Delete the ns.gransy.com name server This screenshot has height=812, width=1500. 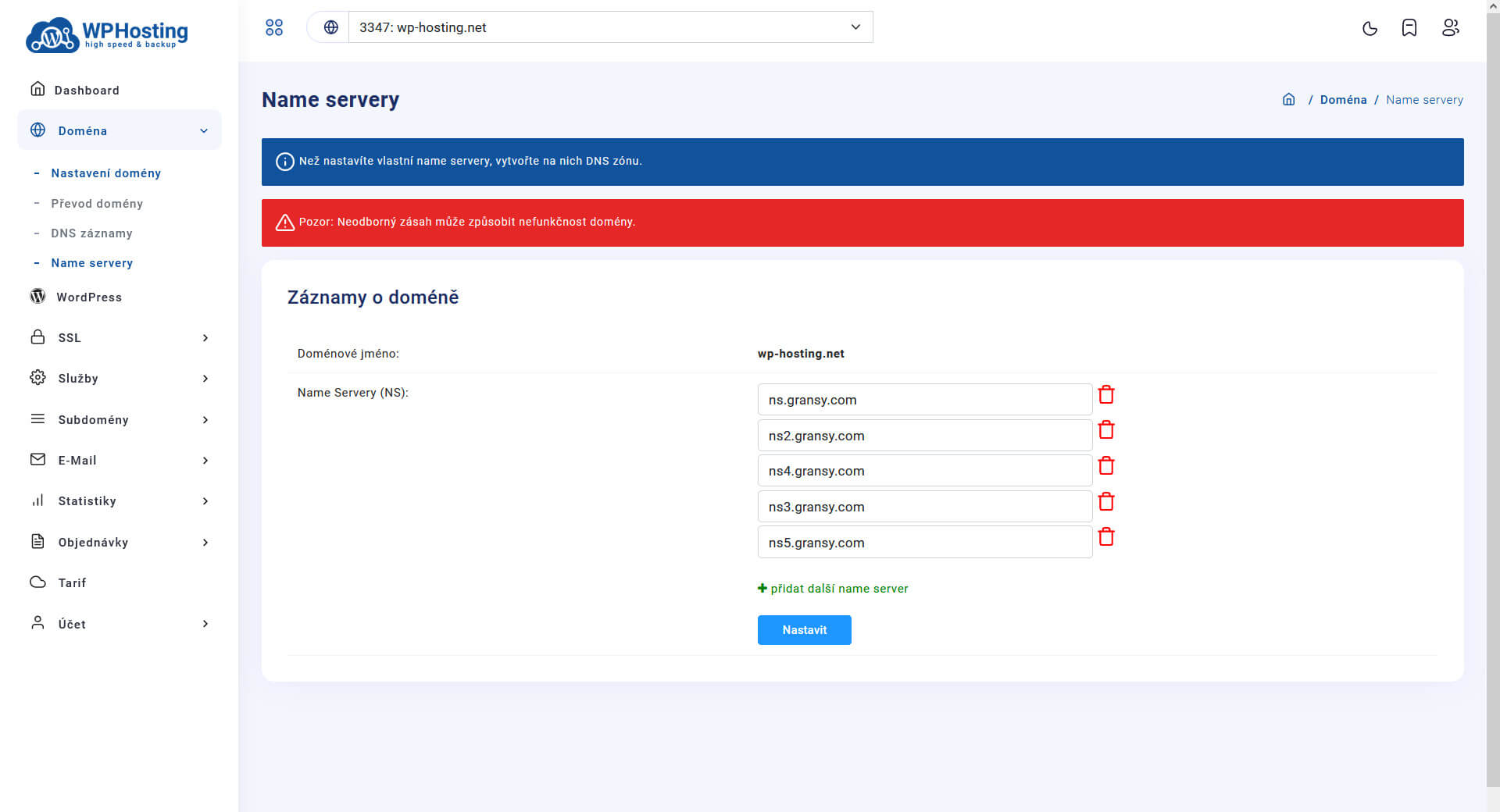(x=1106, y=394)
